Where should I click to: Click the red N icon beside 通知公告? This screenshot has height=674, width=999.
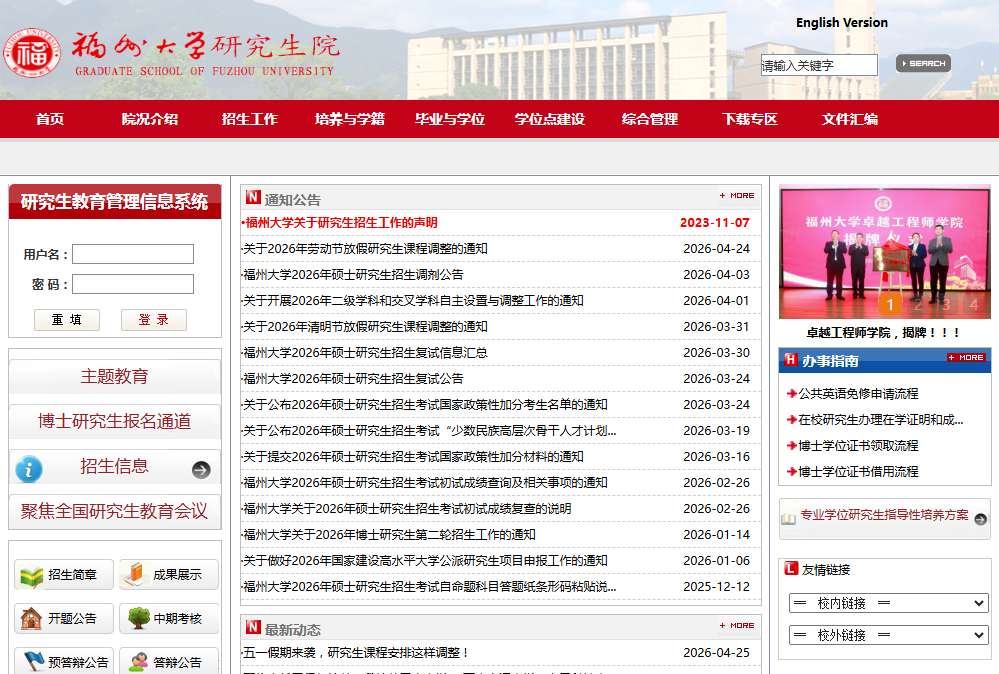tap(254, 197)
